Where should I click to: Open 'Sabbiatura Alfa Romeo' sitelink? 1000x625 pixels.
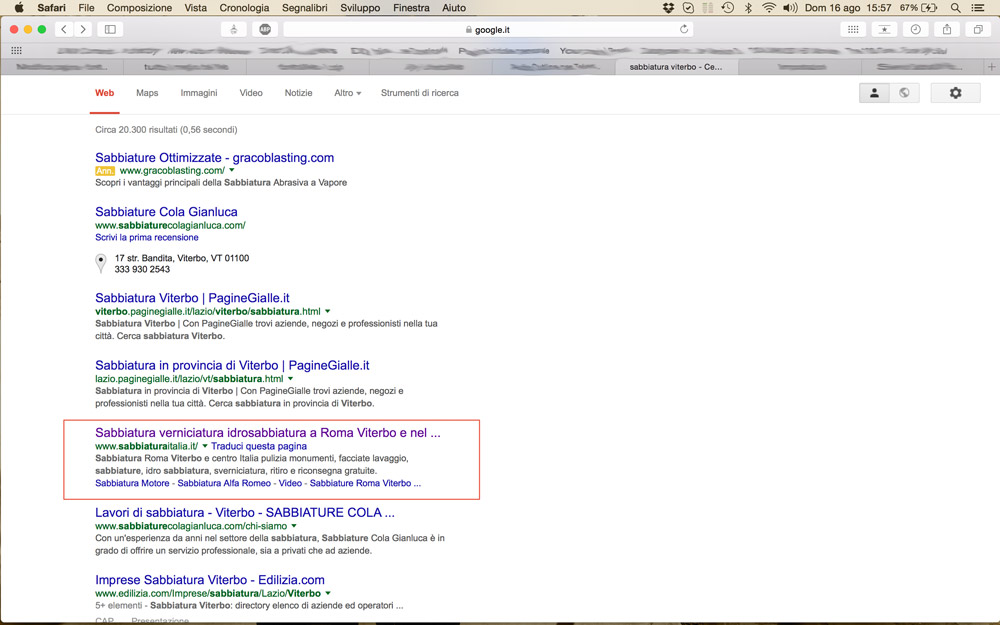(x=224, y=483)
